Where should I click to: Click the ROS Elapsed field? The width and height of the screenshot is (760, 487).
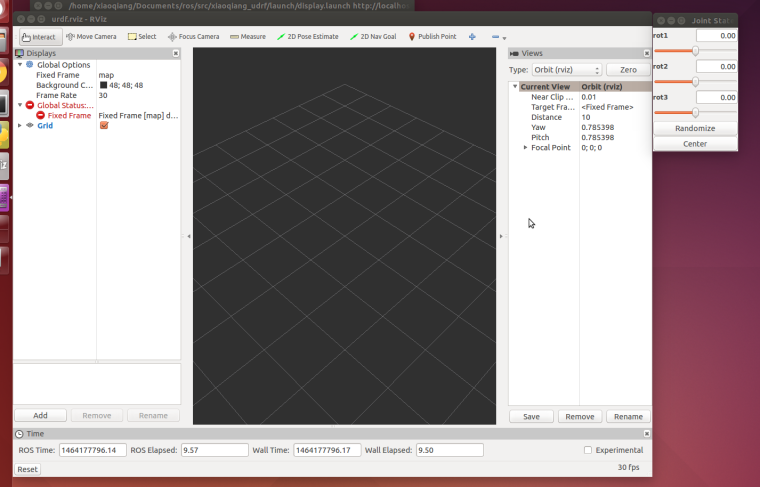click(x=215, y=450)
